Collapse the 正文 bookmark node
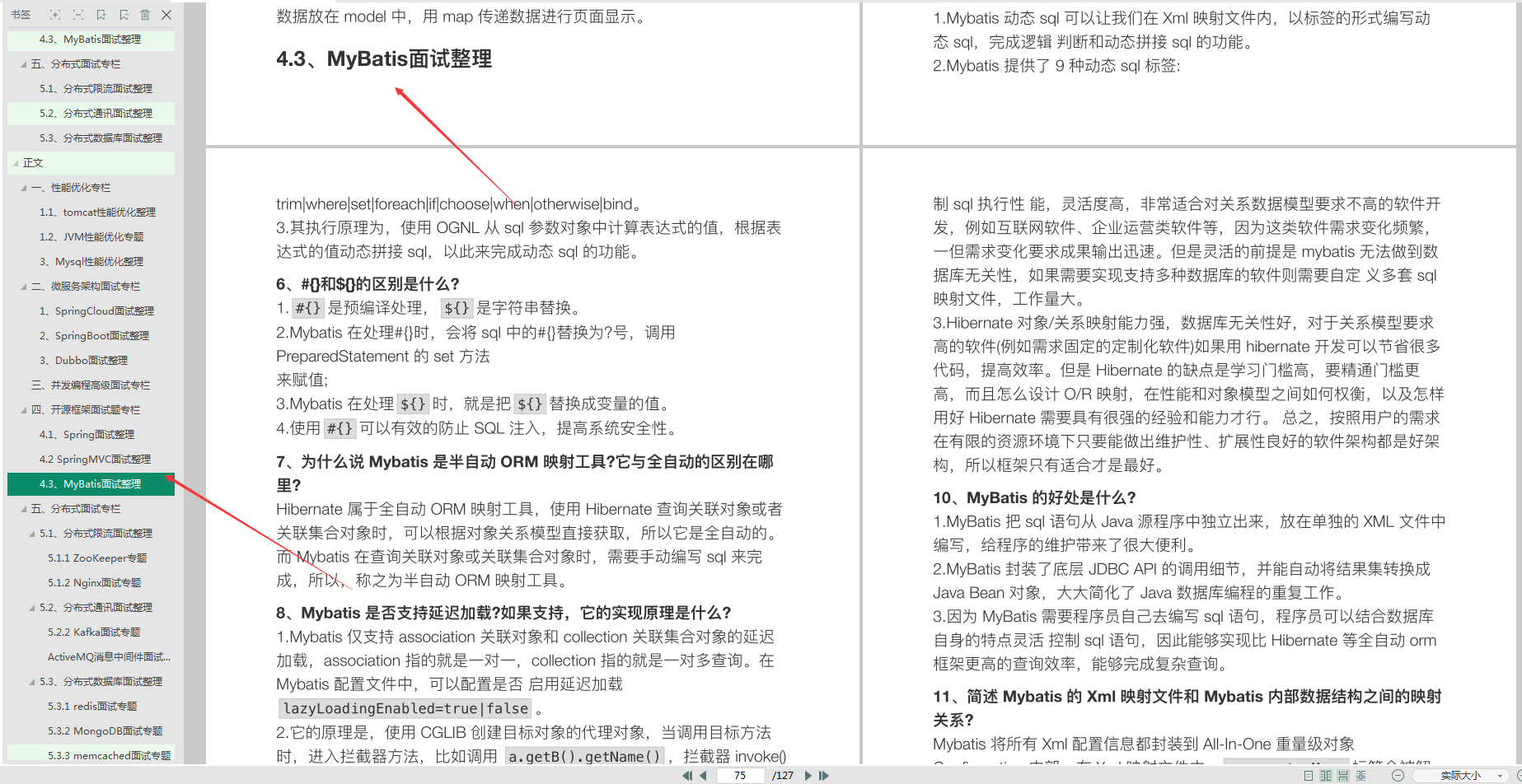Image resolution: width=1522 pixels, height=784 pixels. (x=16, y=163)
